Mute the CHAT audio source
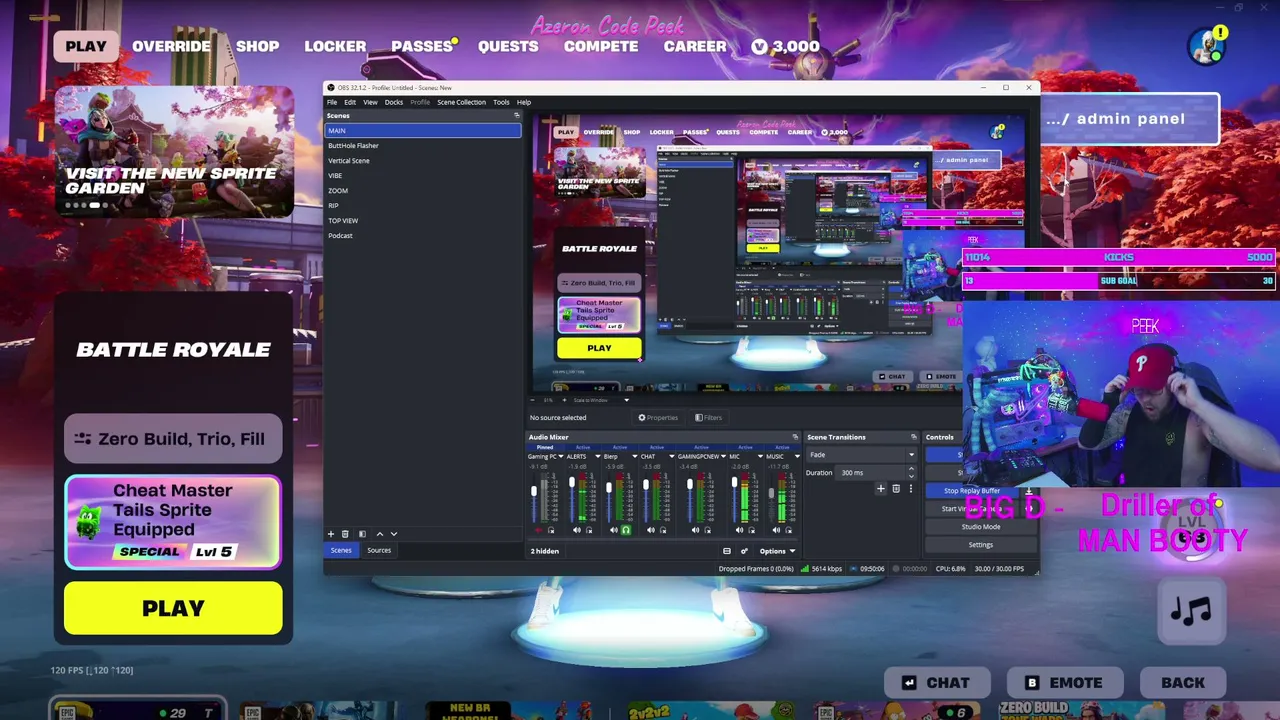 click(651, 530)
